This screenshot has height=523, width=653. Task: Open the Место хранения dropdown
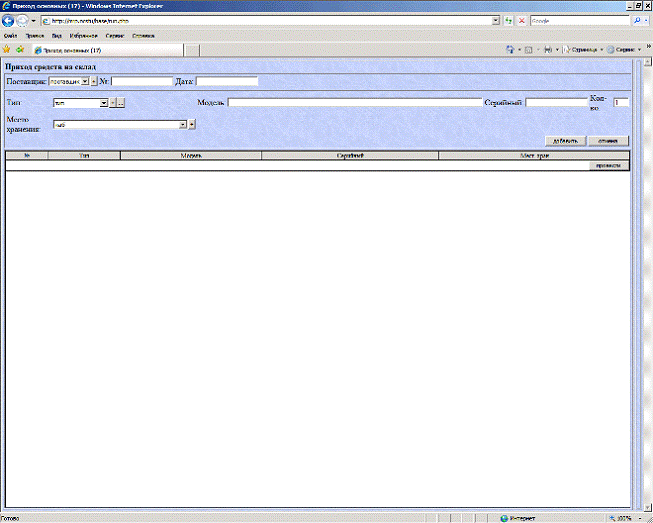pyautogui.click(x=183, y=125)
